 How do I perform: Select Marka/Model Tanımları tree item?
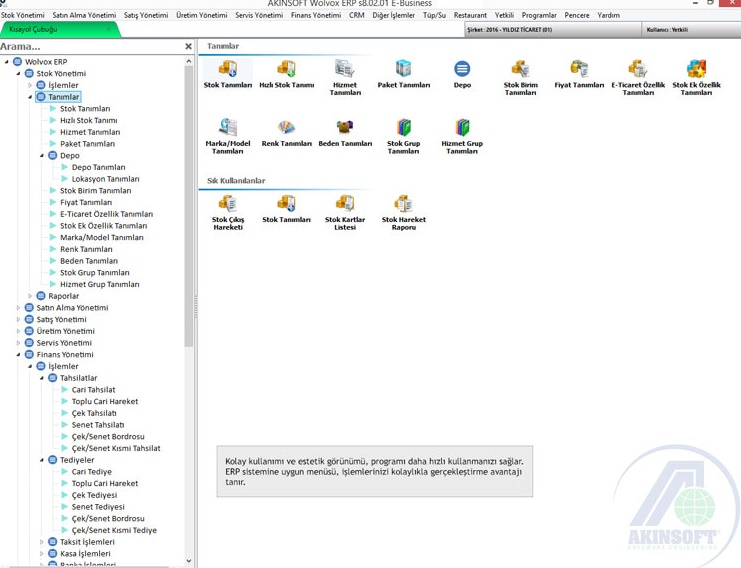(102, 238)
